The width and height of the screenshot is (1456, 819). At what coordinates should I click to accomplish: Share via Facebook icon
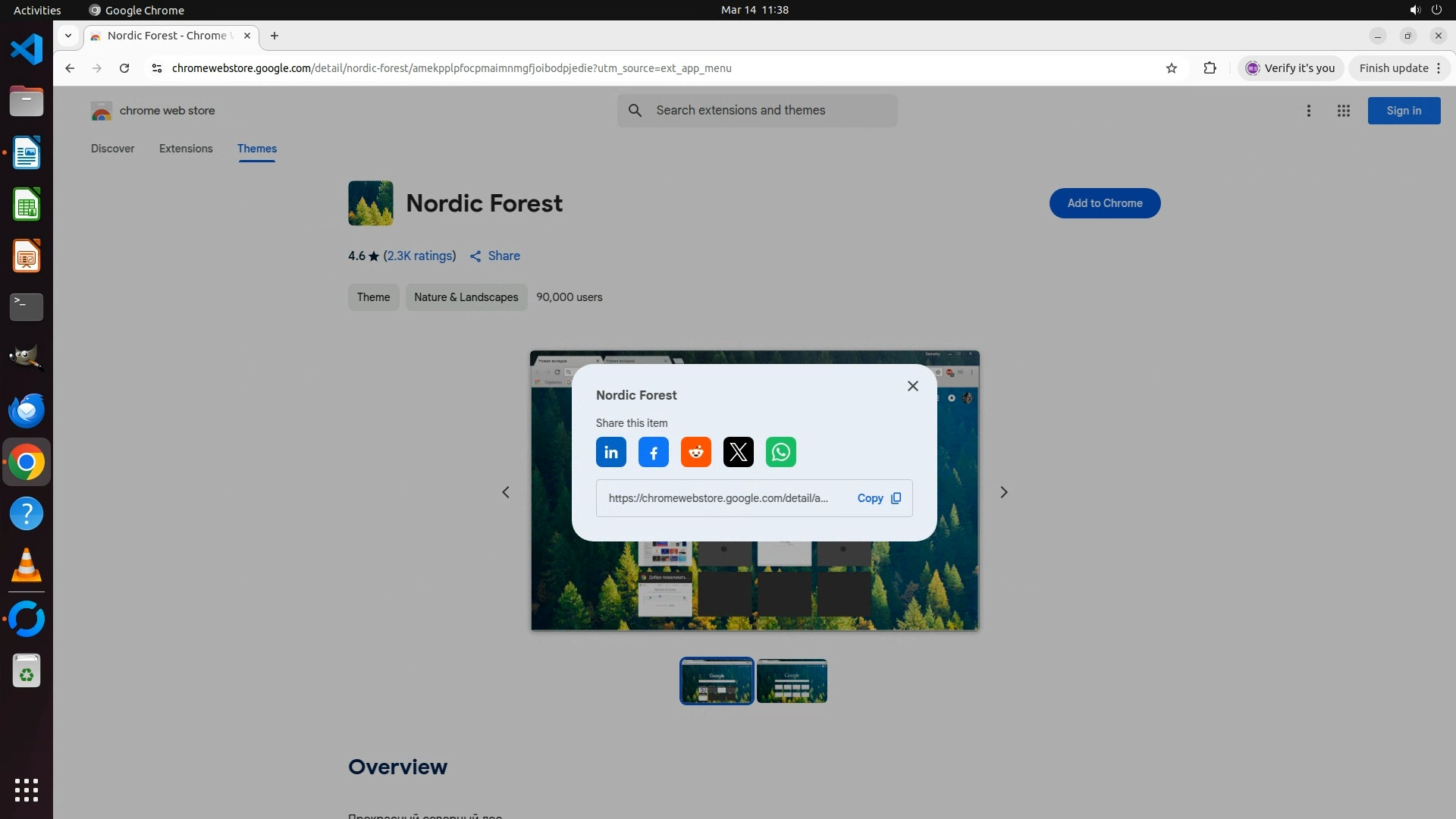click(x=653, y=453)
